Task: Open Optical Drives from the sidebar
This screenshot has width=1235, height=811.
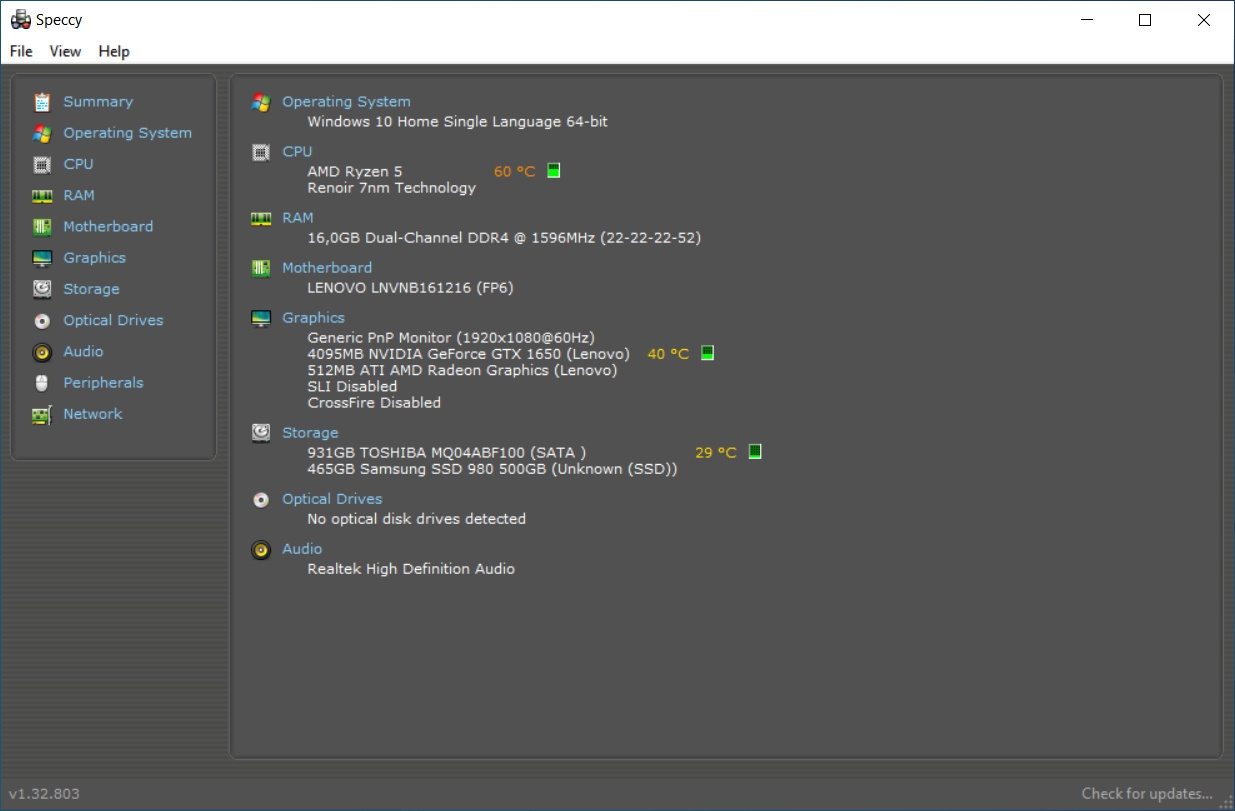Action: [113, 321]
